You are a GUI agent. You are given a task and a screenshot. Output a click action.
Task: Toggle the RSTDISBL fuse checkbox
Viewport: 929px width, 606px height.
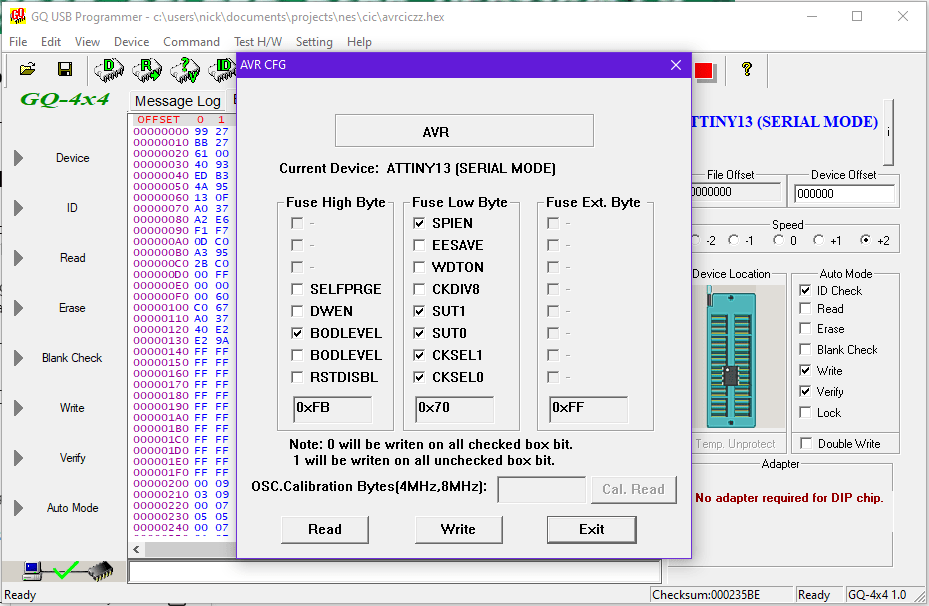click(x=297, y=377)
